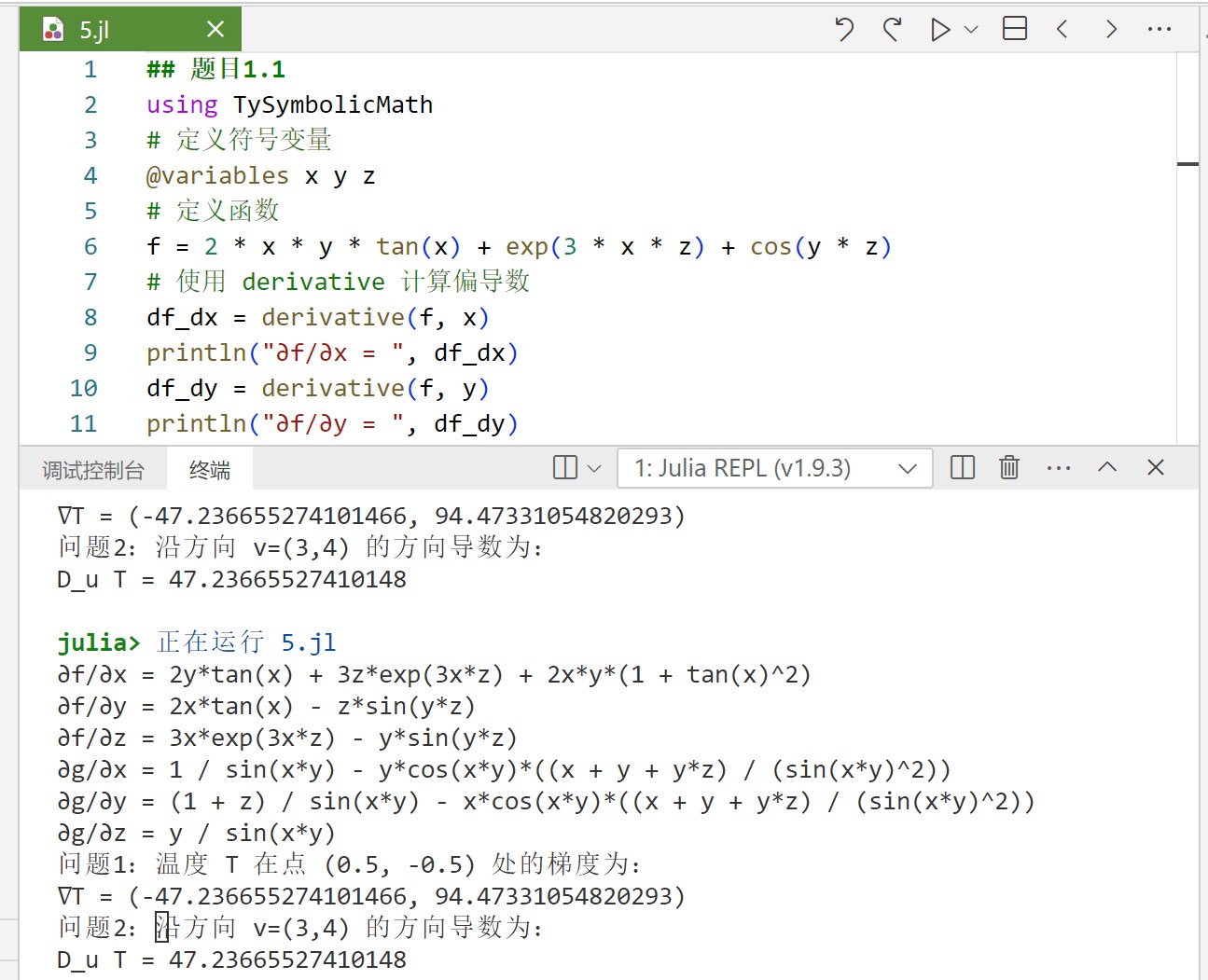Switch to 调试控制台 panel tab

pos(93,470)
